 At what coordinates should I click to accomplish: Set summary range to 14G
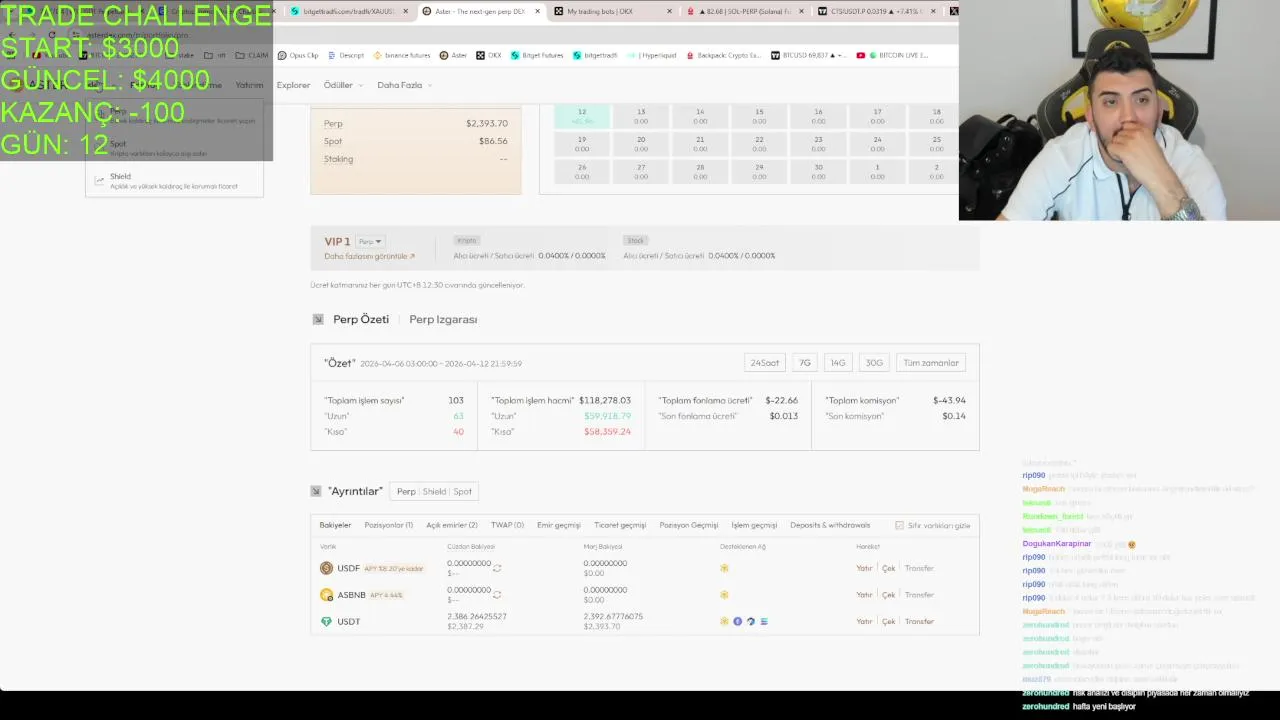[838, 363]
